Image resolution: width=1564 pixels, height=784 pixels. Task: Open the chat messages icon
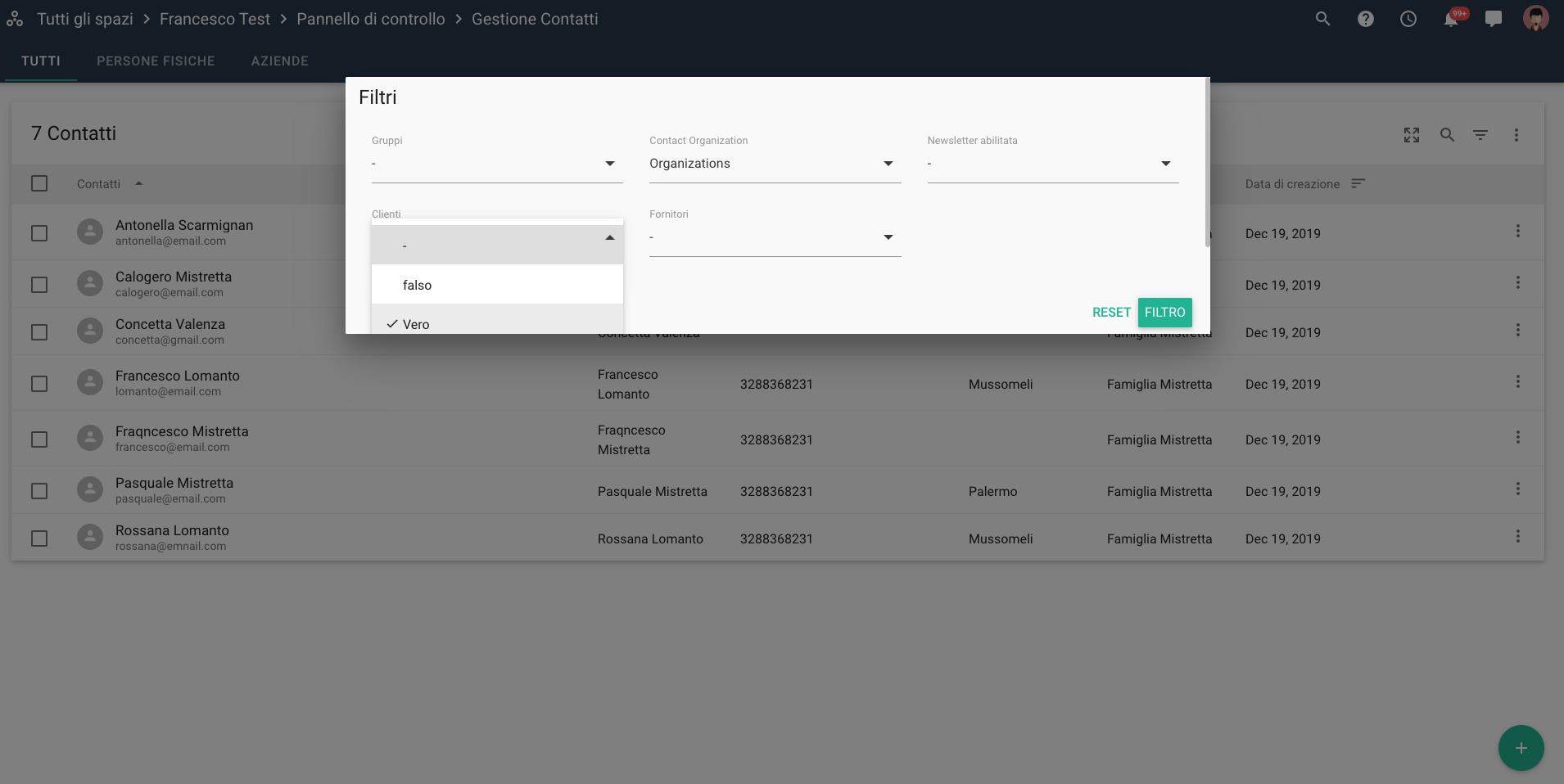[1493, 19]
